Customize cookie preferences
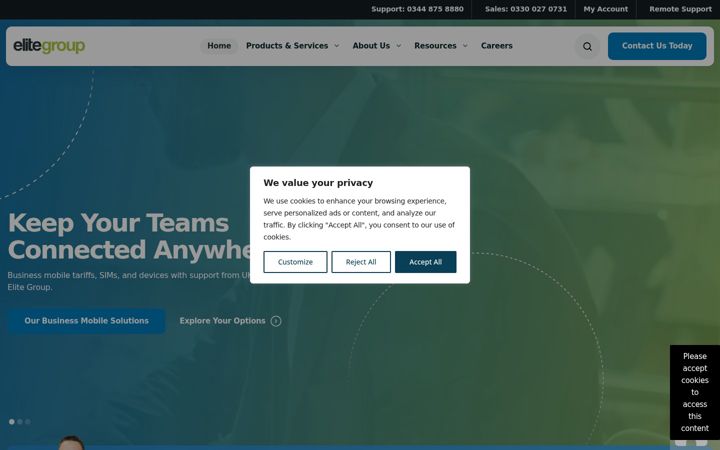The image size is (720, 450). click(x=295, y=262)
